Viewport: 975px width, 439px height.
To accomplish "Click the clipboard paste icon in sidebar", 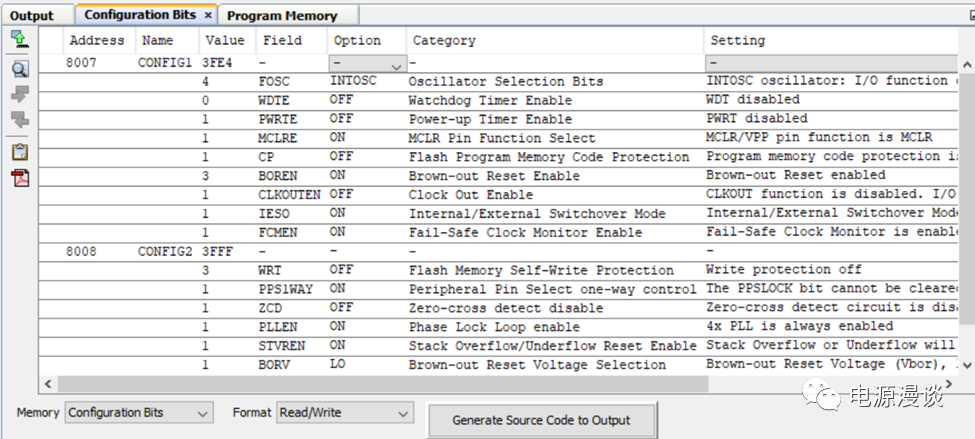I will pyautogui.click(x=19, y=152).
